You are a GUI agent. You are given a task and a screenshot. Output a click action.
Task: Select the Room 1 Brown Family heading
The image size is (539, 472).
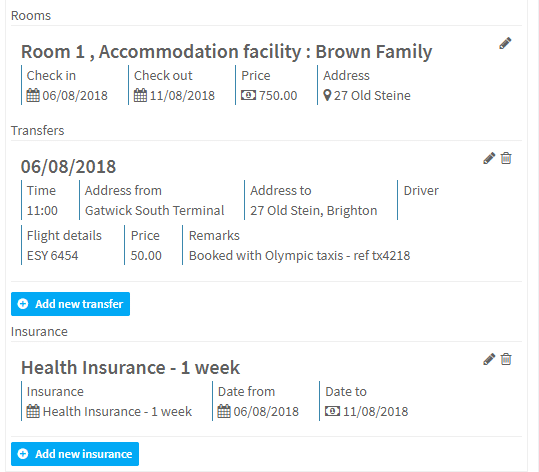(x=227, y=52)
